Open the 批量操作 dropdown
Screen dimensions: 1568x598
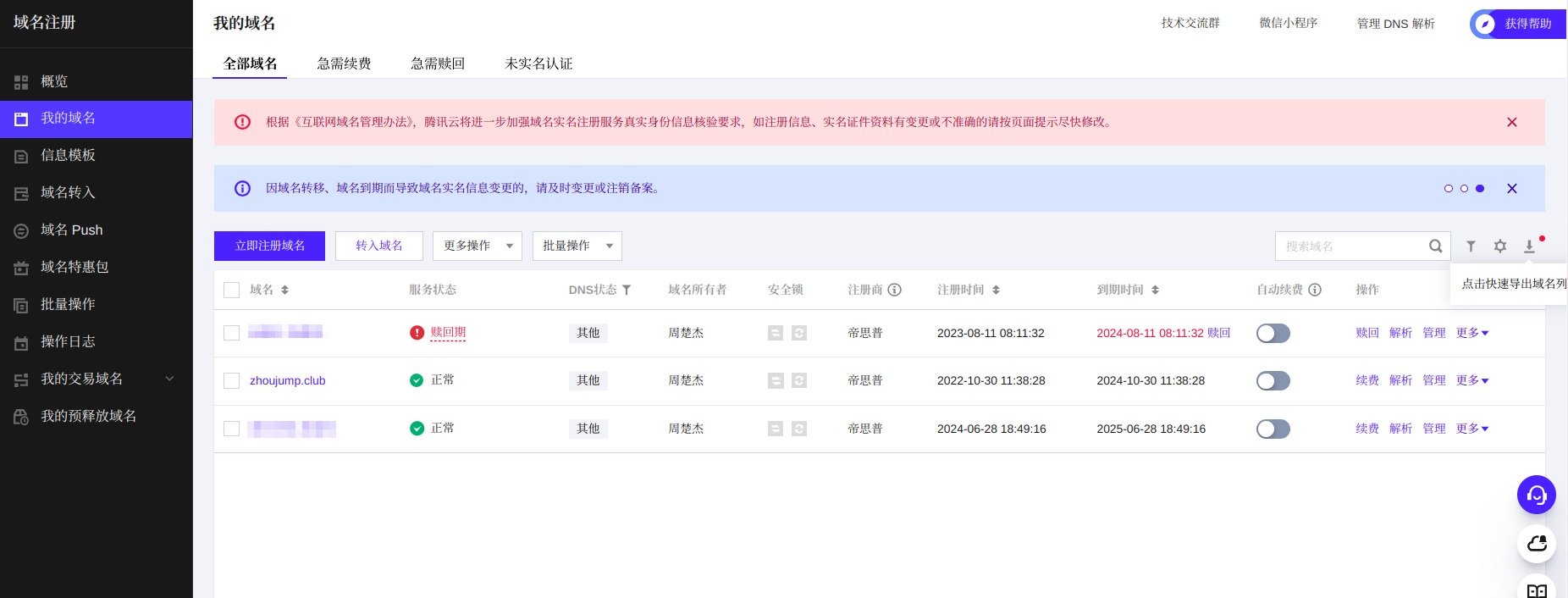(577, 246)
